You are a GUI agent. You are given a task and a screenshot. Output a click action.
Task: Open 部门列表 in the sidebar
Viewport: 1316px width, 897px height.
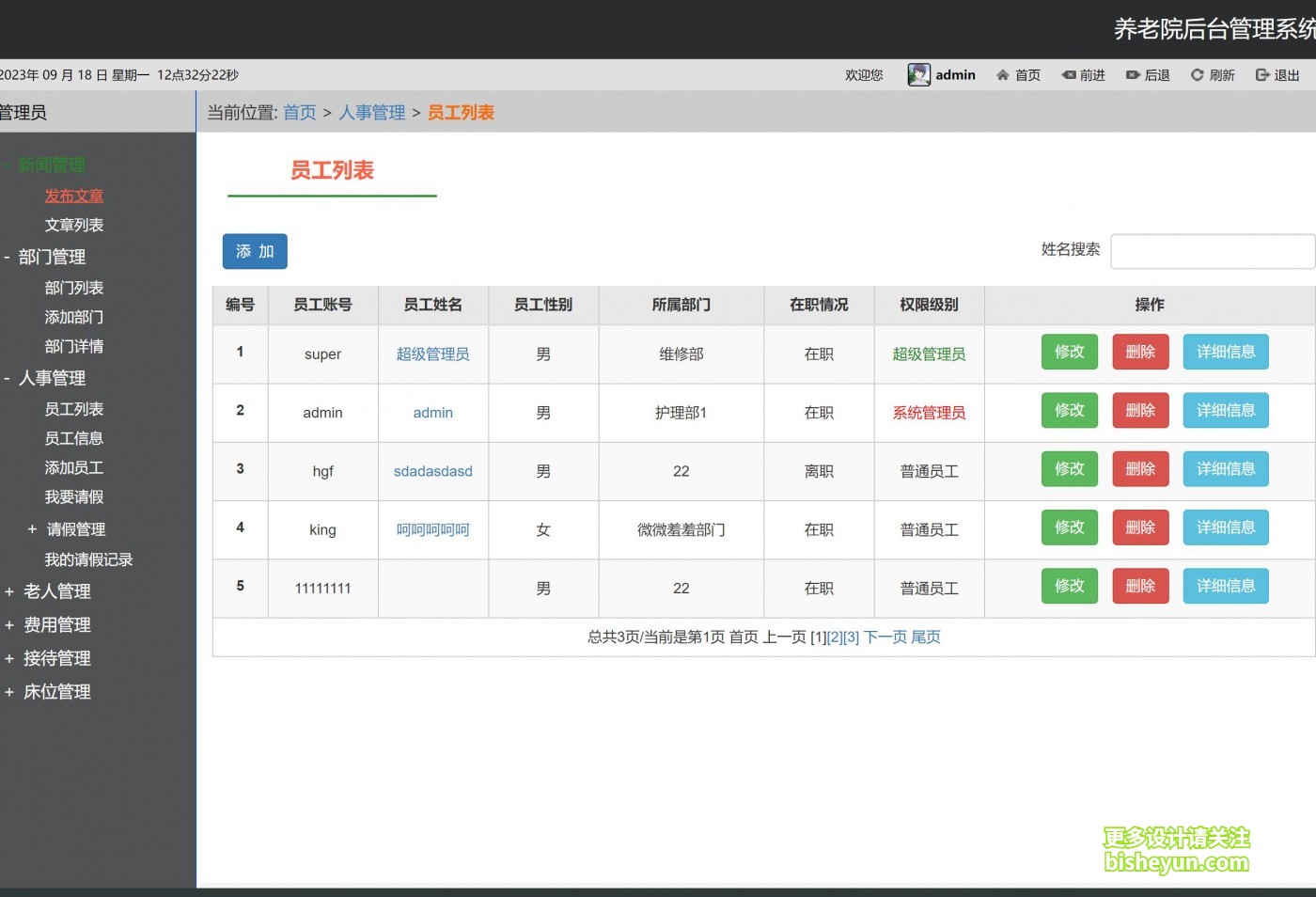pyautogui.click(x=74, y=288)
